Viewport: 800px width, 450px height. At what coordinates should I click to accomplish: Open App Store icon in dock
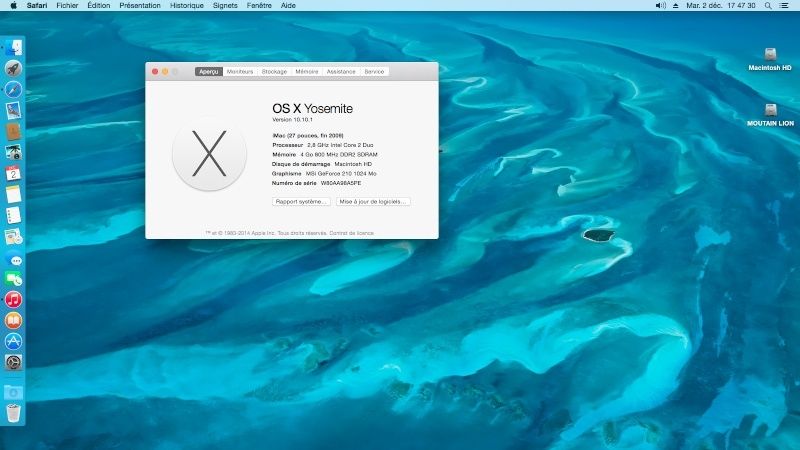pyautogui.click(x=13, y=341)
